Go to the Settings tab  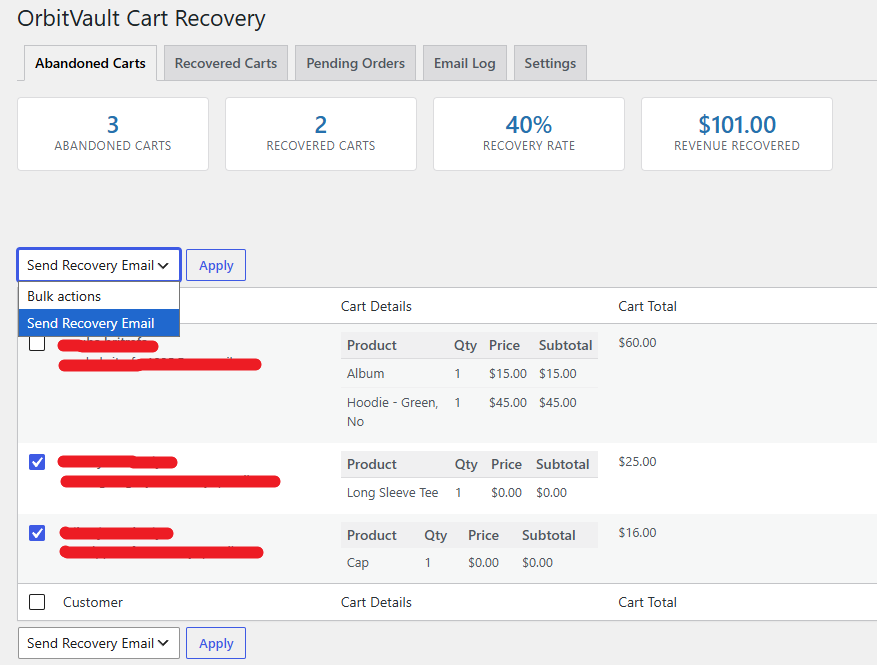pyautogui.click(x=550, y=63)
